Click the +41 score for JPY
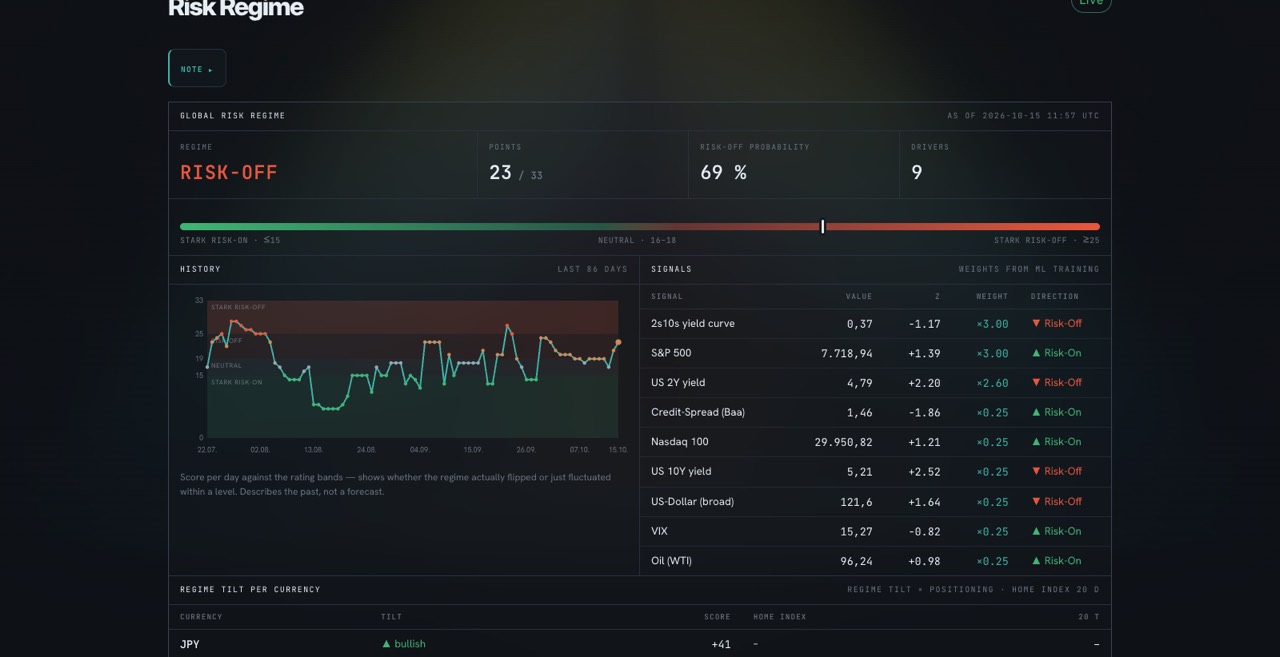The height and width of the screenshot is (657, 1280). click(x=721, y=645)
